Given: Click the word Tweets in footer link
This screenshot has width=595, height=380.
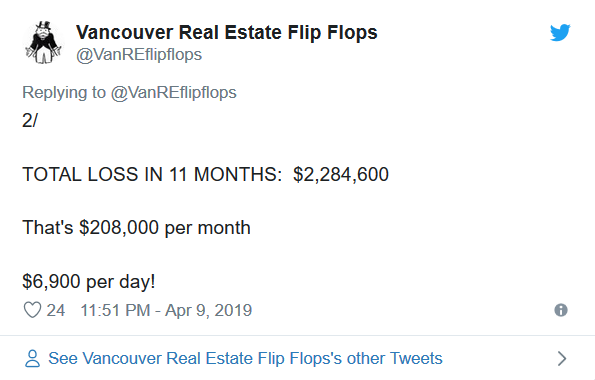Looking at the screenshot, I should coord(416,358).
